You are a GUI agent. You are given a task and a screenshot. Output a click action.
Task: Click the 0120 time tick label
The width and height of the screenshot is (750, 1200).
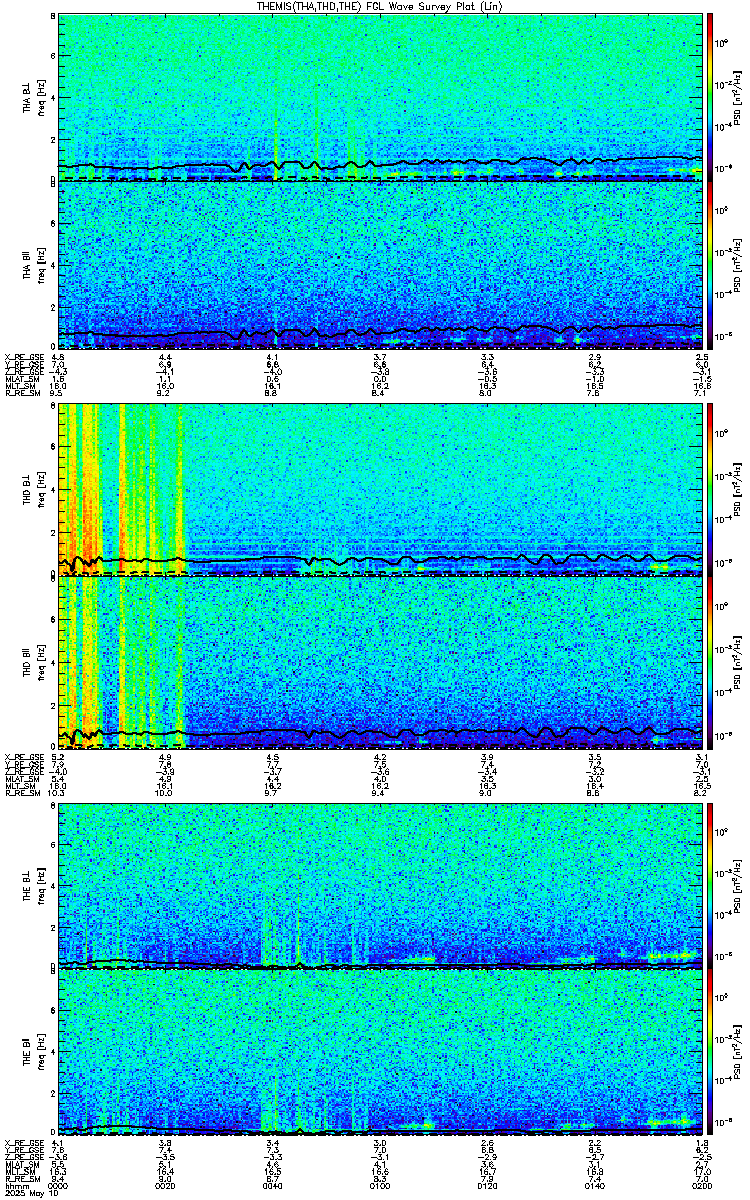(488, 1184)
